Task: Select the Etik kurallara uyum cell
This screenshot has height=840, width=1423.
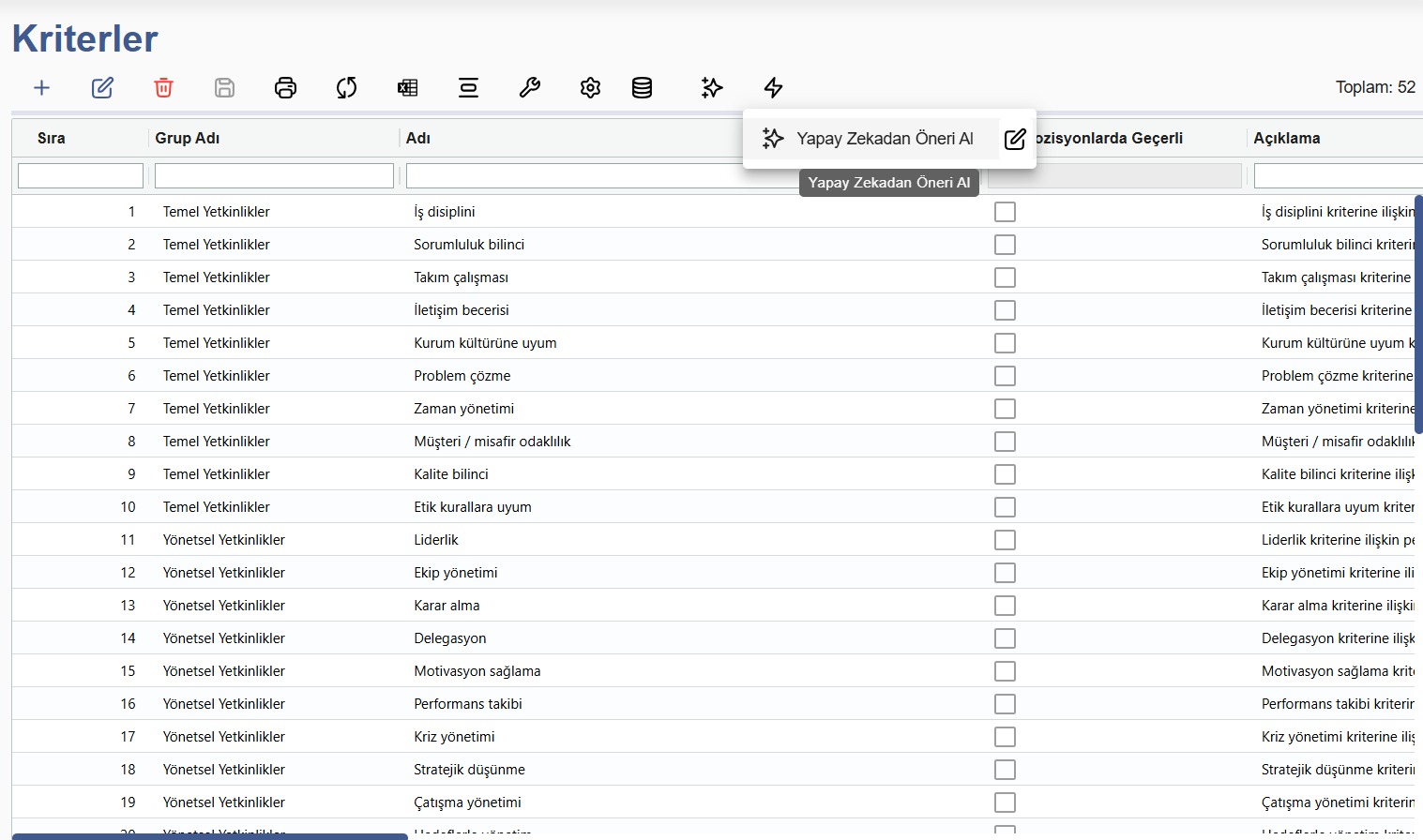Action: point(473,507)
